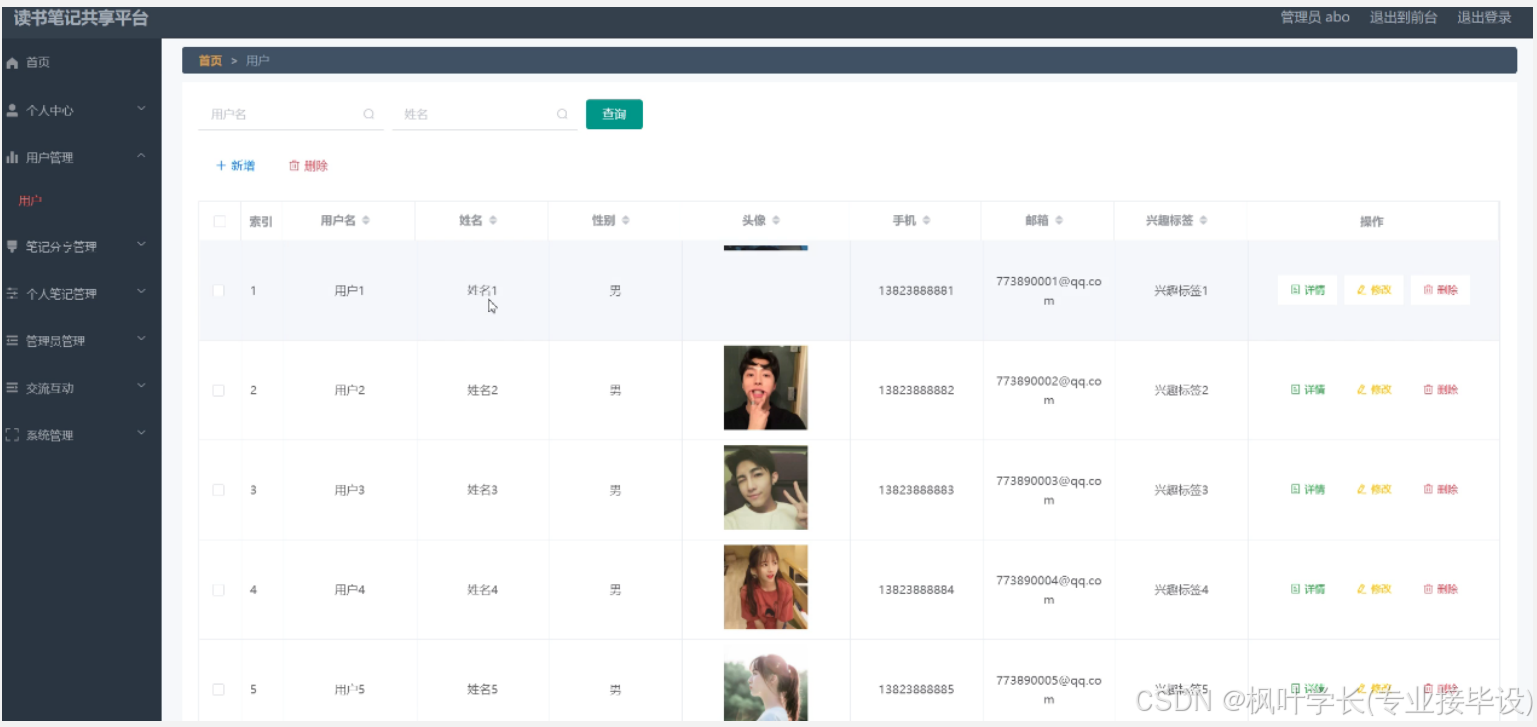Image resolution: width=1537 pixels, height=727 pixels.
Task: Open the 系统管理 menu item
Action: (81, 436)
